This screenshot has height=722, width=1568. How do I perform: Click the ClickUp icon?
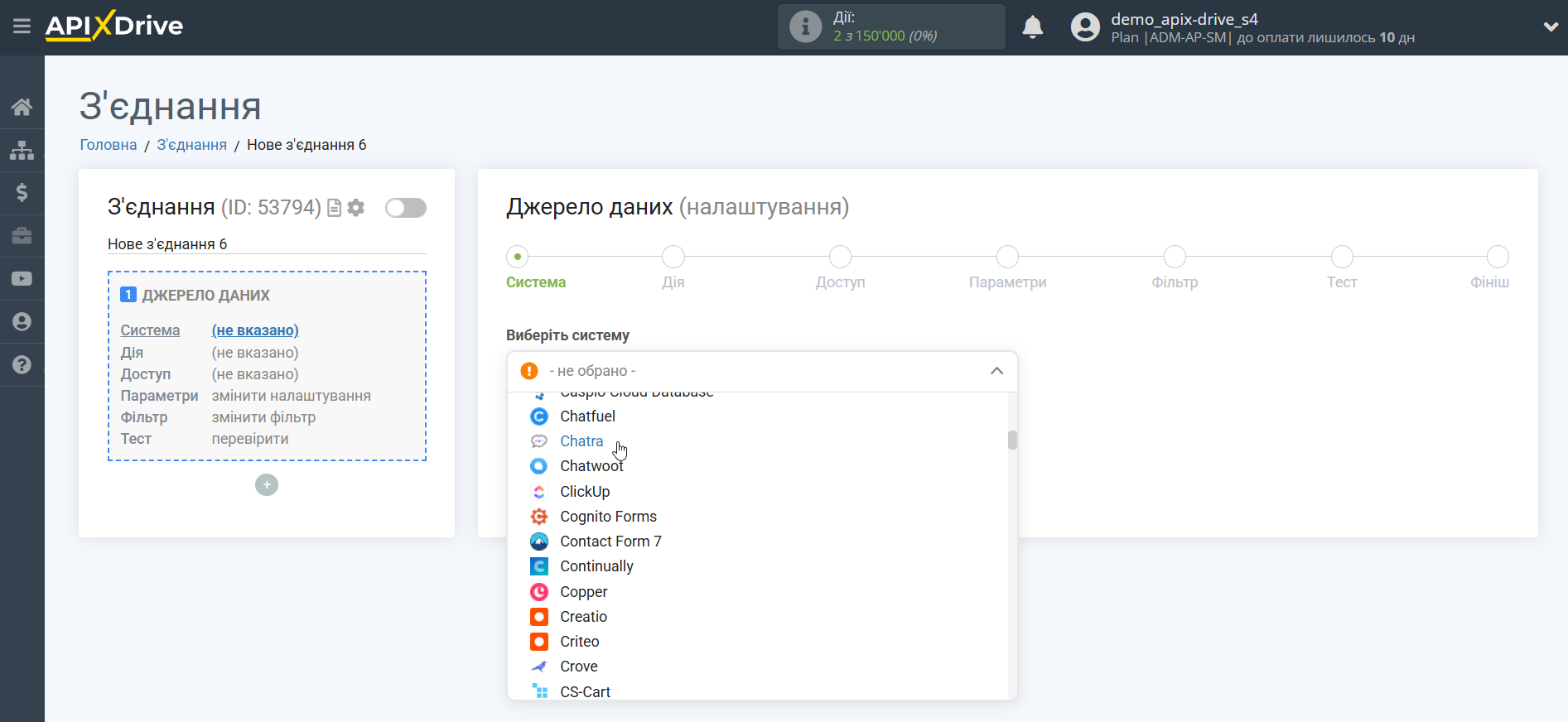tap(539, 492)
